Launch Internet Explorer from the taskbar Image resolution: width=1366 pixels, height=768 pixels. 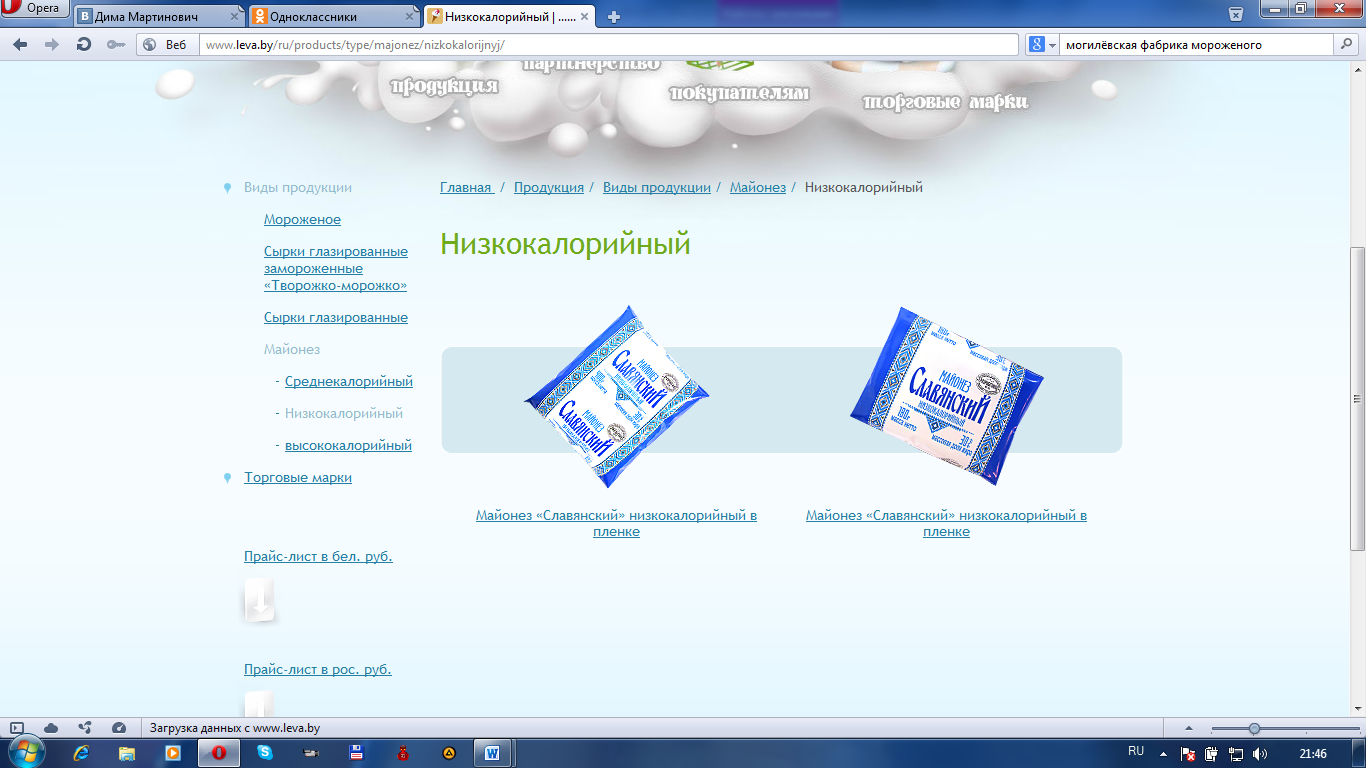(x=81, y=753)
